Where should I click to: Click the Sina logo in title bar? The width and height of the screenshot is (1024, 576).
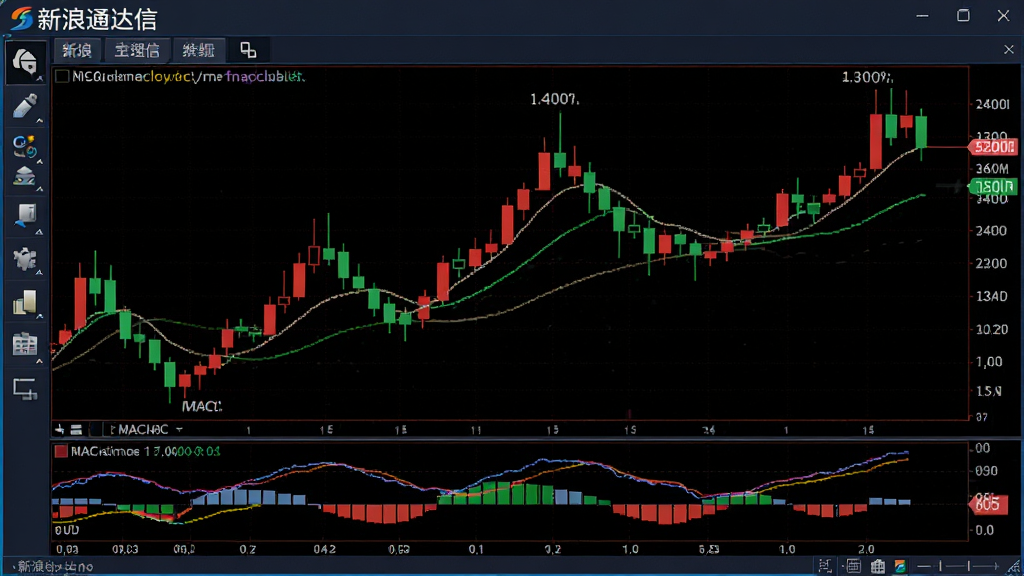(x=21, y=18)
